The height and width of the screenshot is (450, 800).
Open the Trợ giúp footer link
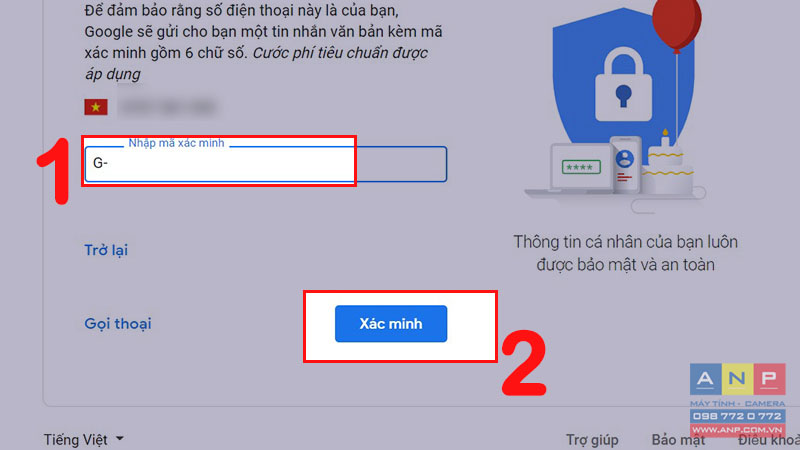592,439
